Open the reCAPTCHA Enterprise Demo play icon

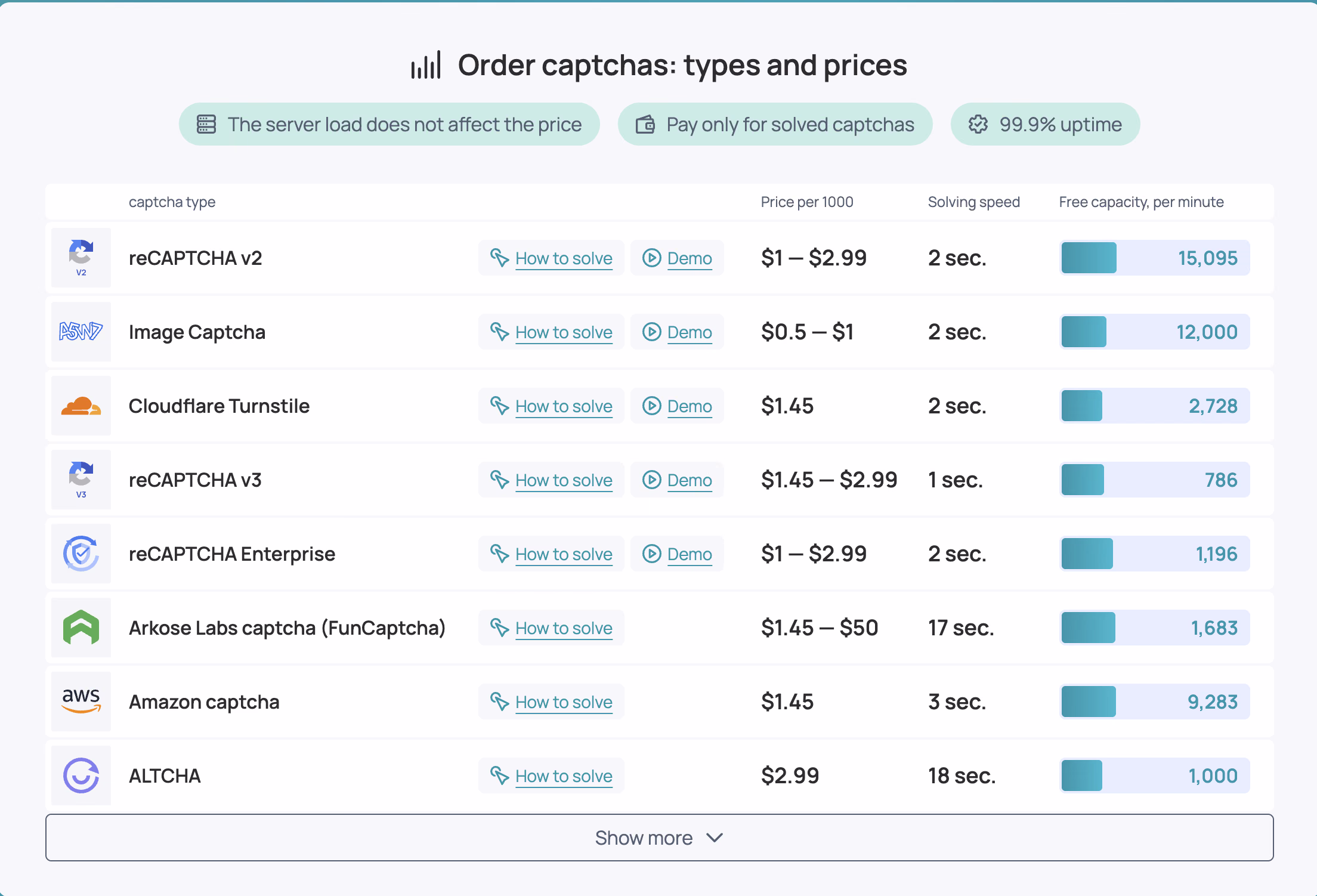click(651, 554)
